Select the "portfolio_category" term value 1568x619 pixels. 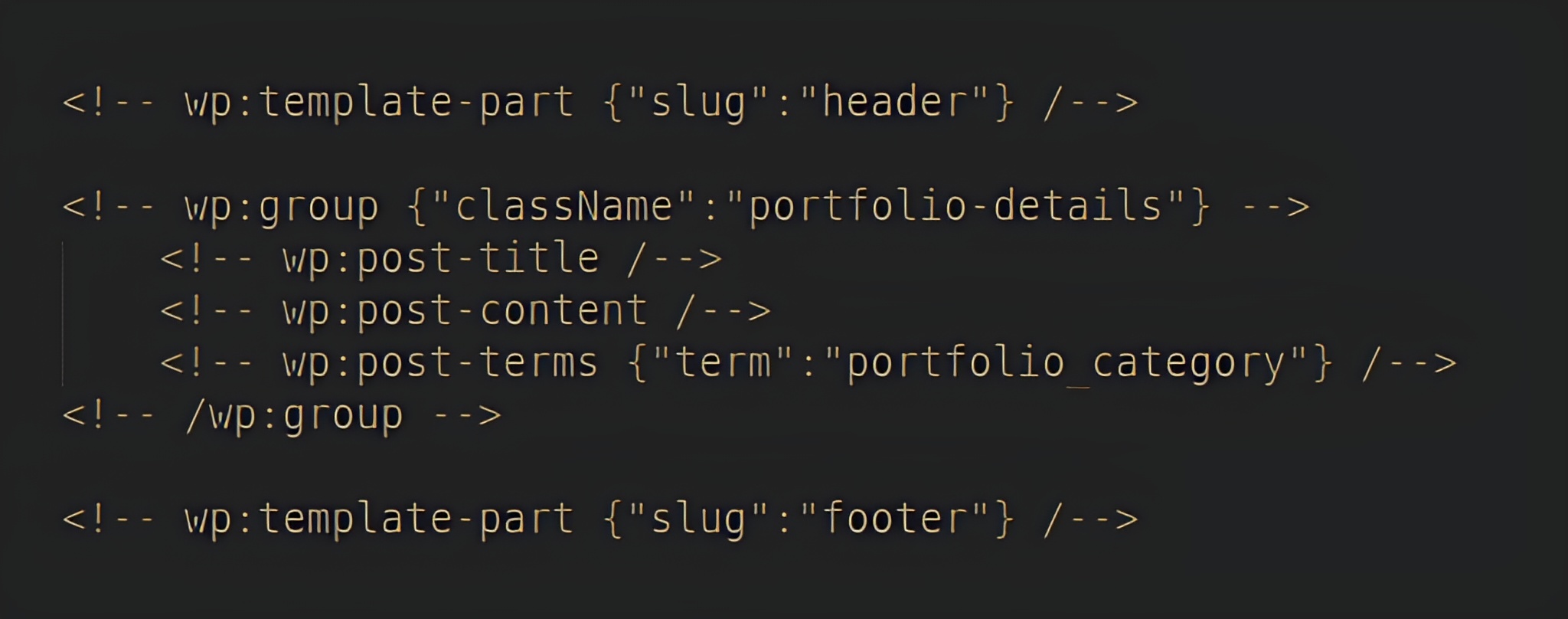coord(1066,363)
